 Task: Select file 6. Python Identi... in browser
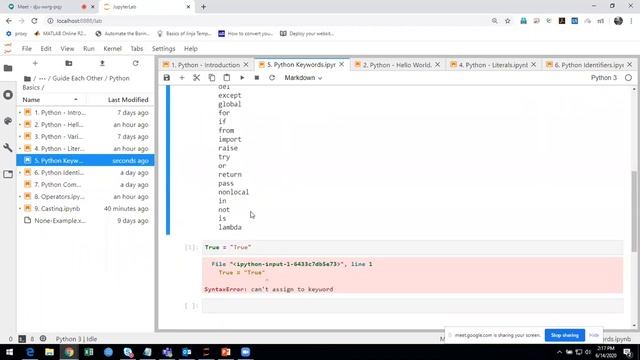point(85,173)
